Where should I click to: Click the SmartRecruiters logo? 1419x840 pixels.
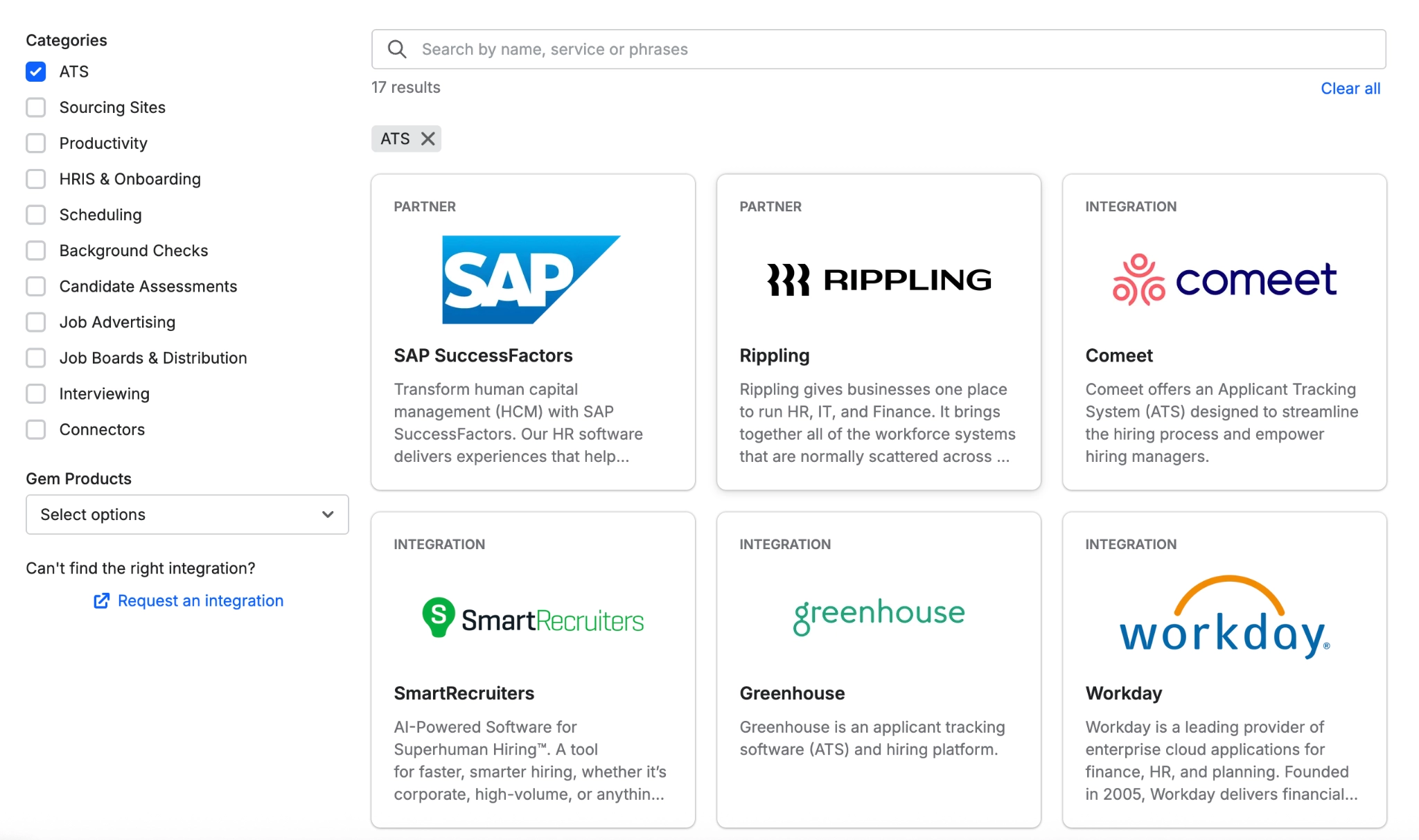coord(533,618)
